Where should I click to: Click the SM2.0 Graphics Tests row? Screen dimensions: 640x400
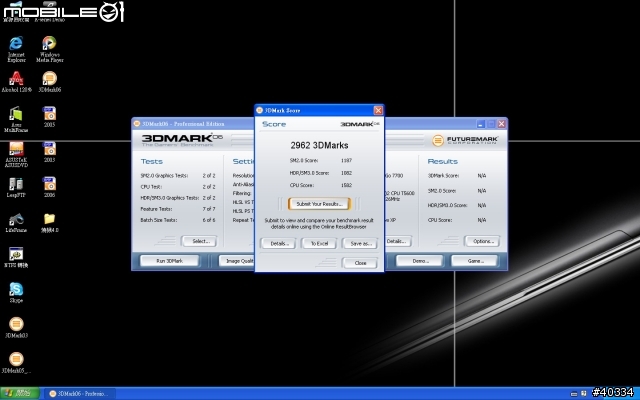point(178,176)
